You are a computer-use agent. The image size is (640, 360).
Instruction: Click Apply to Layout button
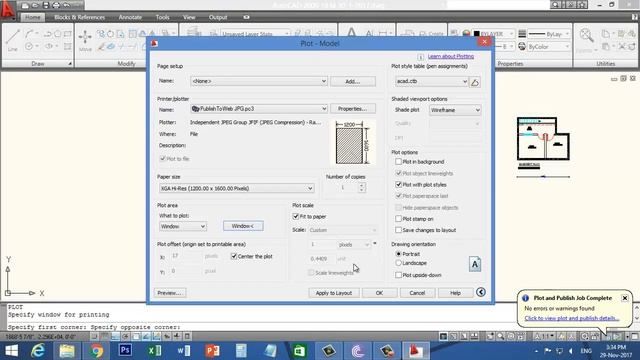(333, 293)
